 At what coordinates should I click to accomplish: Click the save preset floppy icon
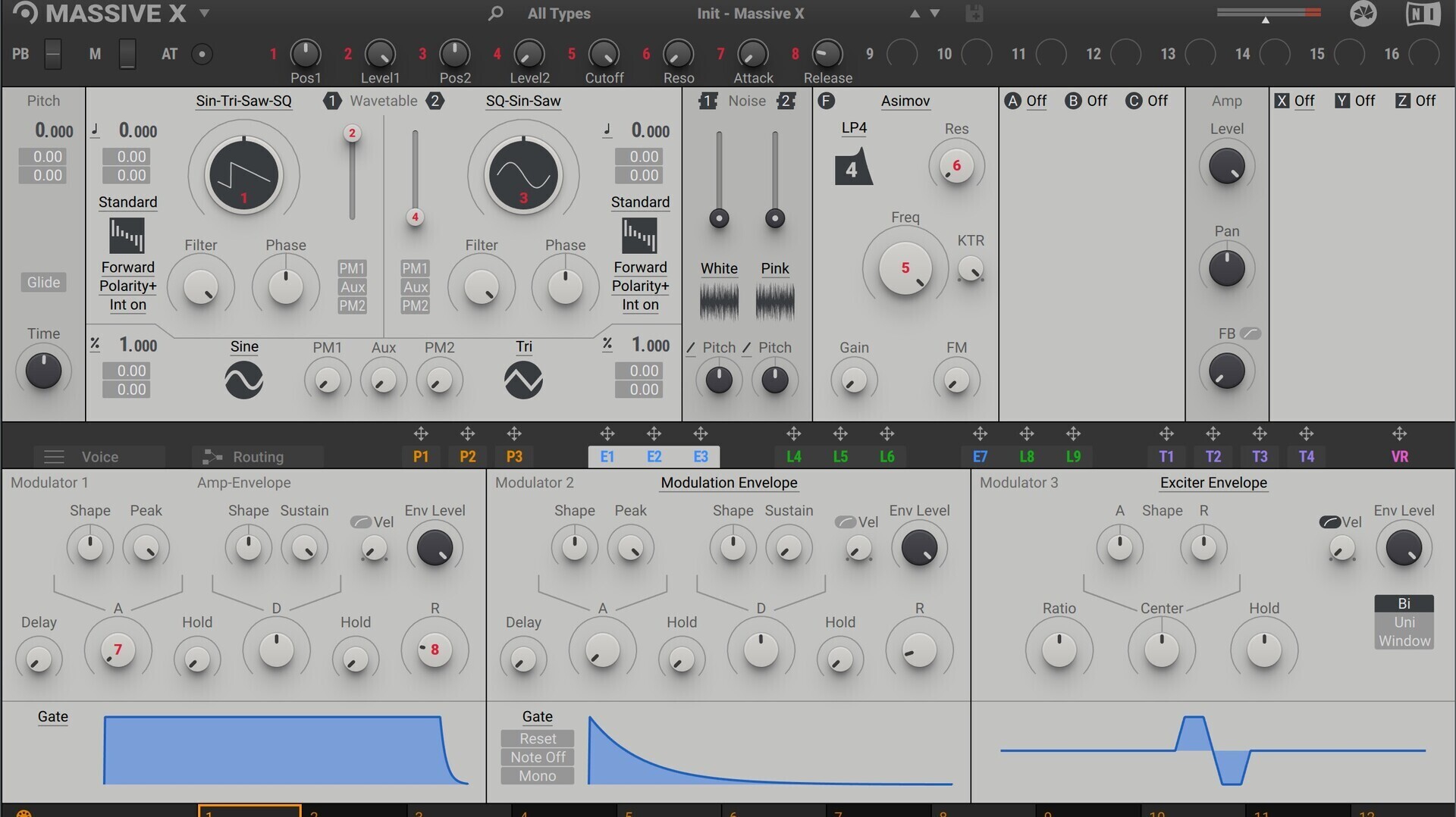click(974, 13)
